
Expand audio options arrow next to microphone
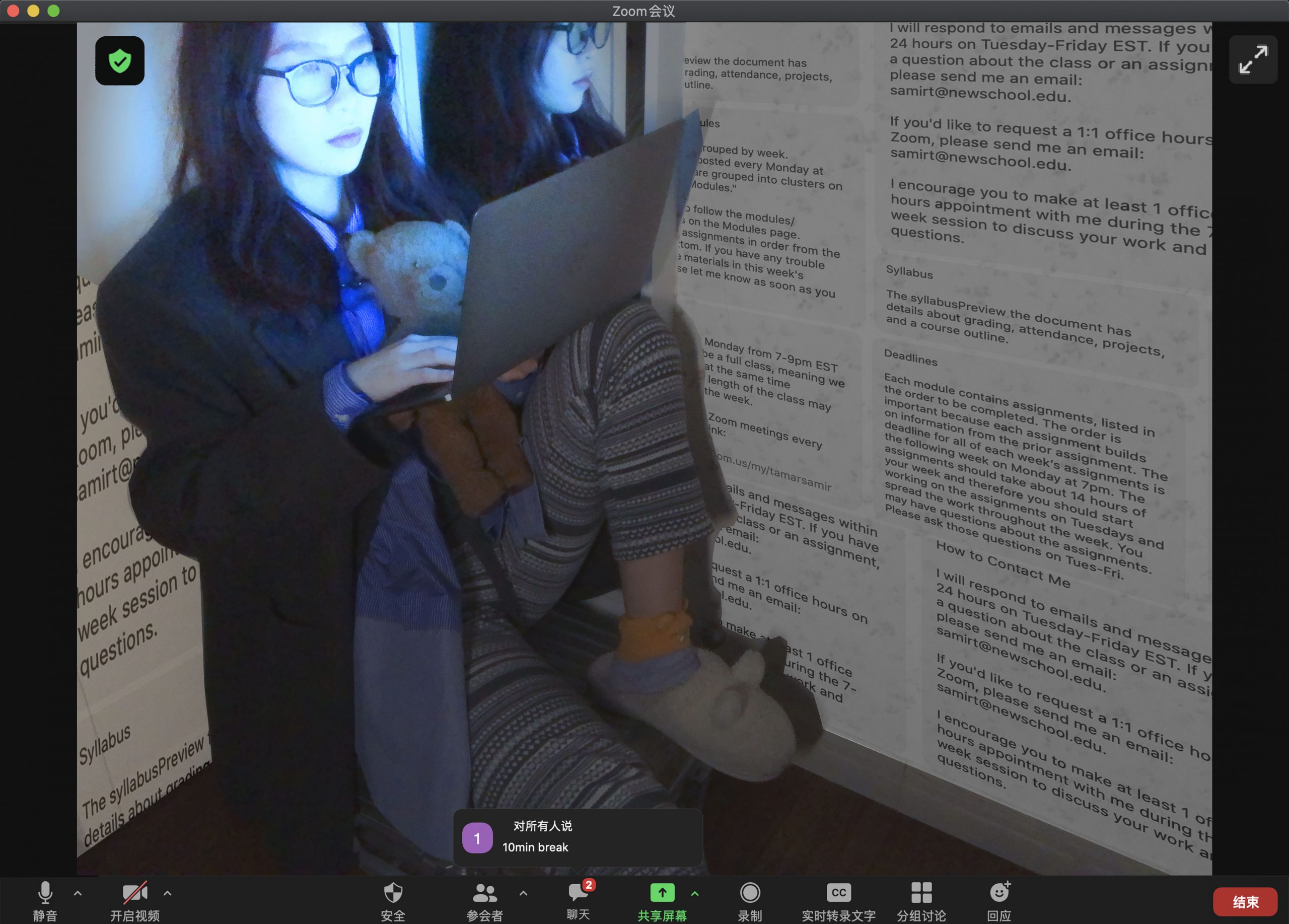point(78,894)
